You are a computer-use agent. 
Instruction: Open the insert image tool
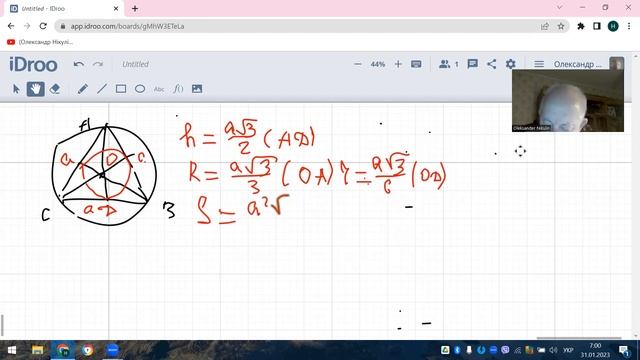197,89
